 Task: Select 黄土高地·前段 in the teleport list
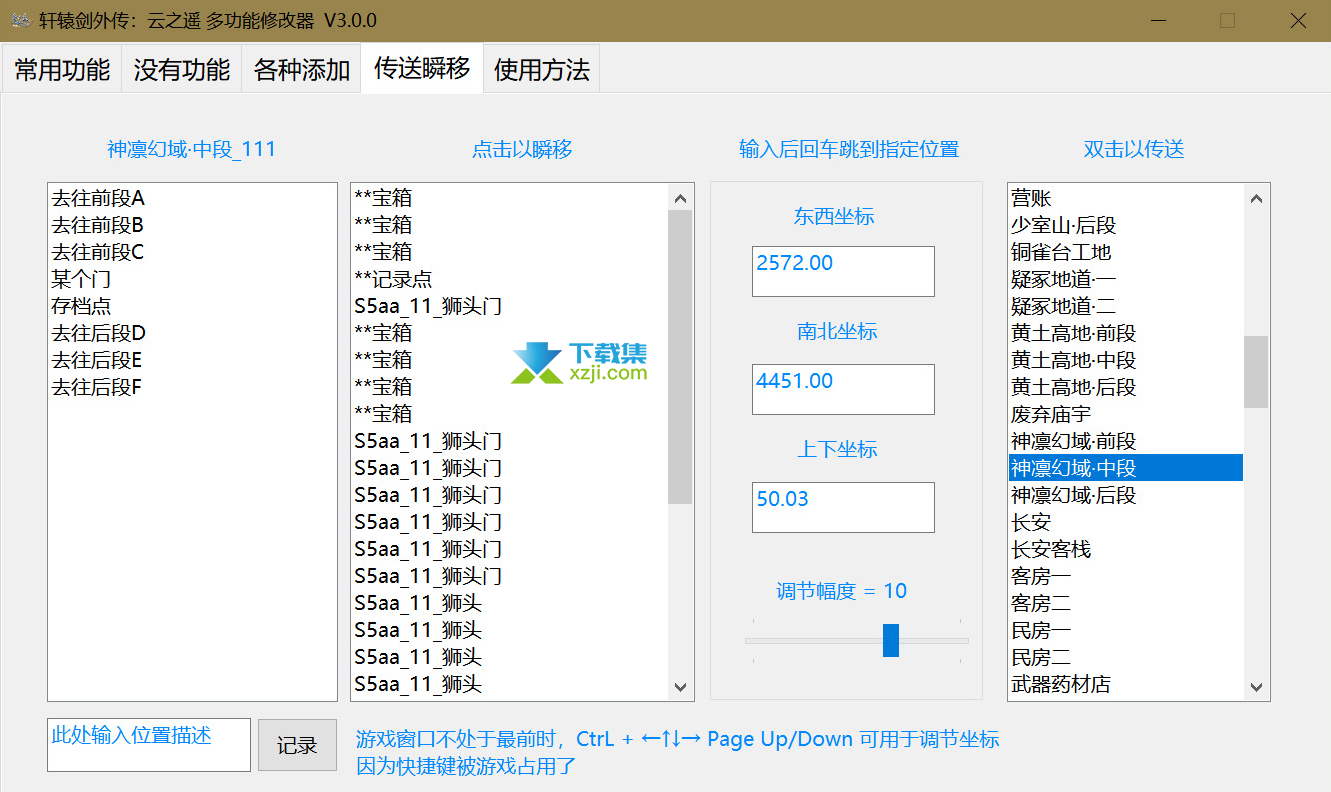1126,333
